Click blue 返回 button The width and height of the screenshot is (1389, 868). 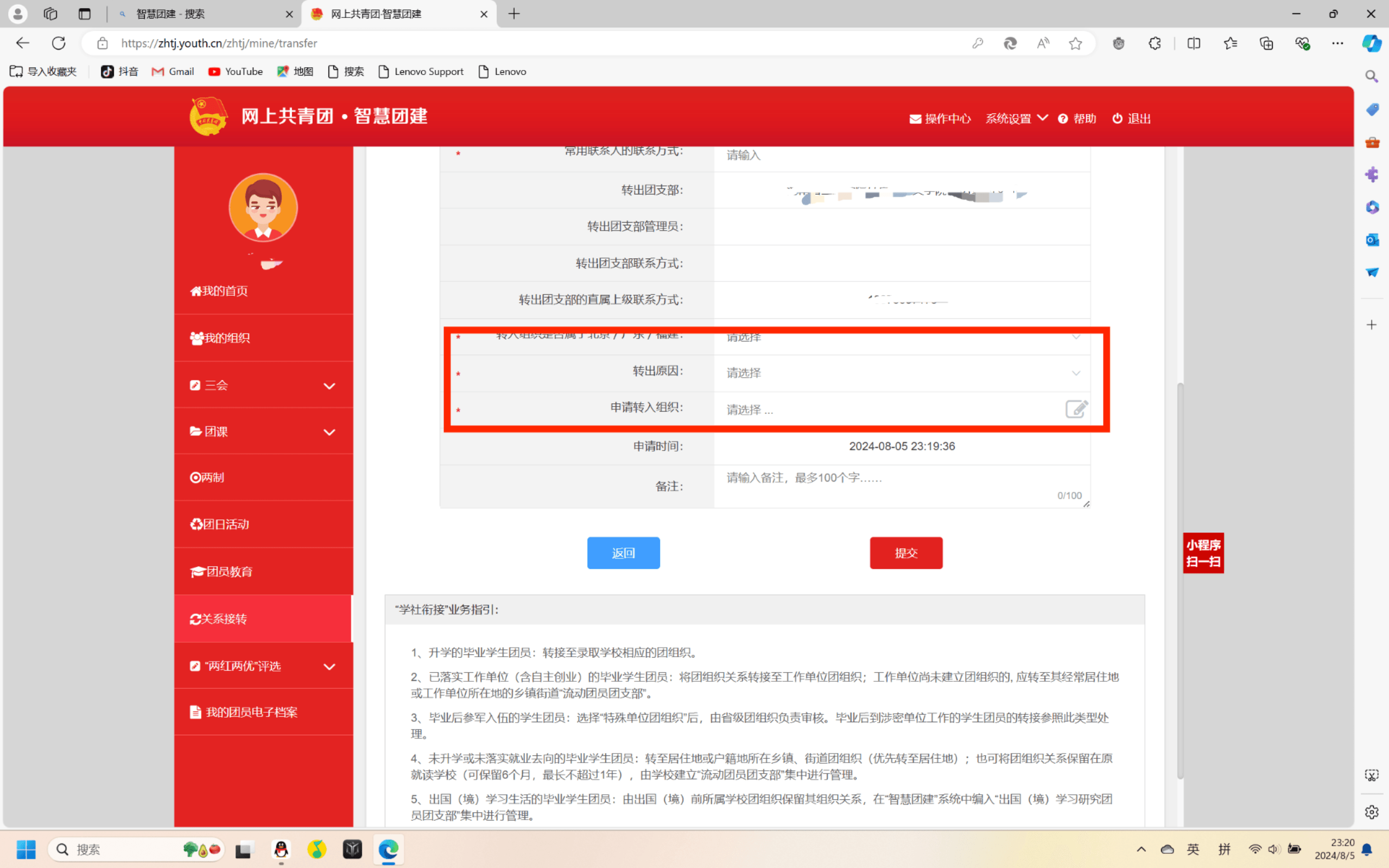[623, 553]
